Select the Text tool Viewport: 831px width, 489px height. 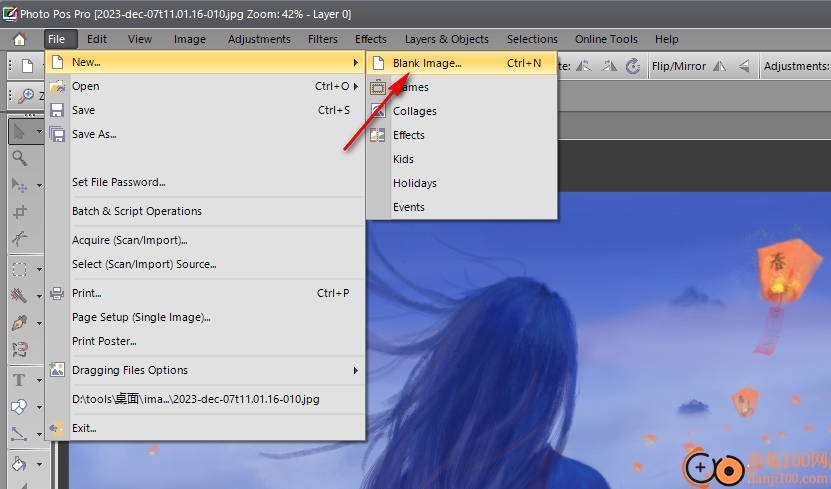pyautogui.click(x=20, y=380)
